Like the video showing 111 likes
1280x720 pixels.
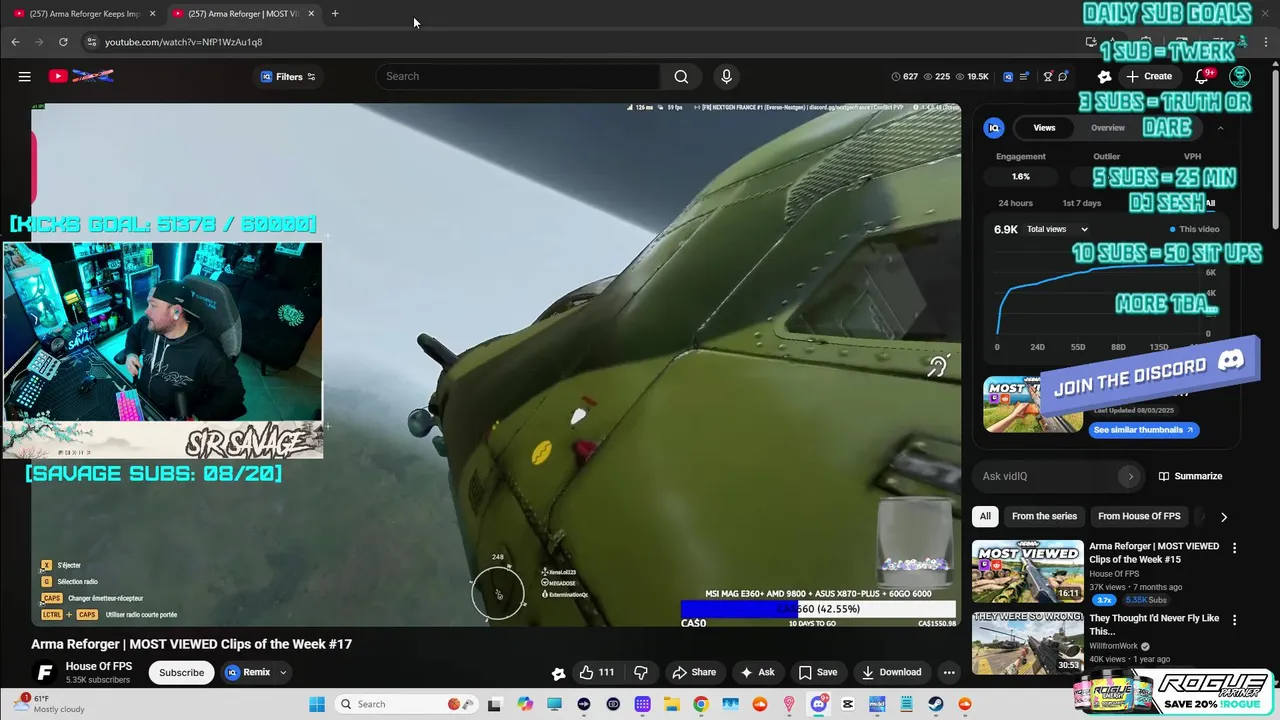pyautogui.click(x=598, y=672)
